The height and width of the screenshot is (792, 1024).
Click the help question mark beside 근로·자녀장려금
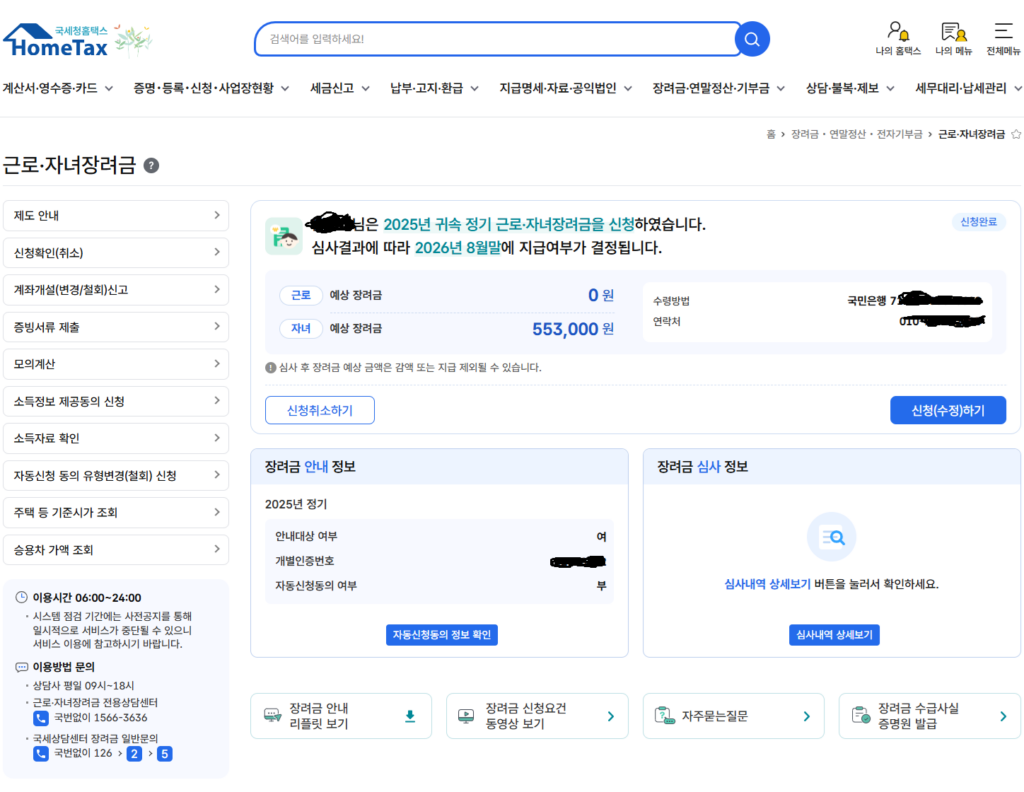click(152, 166)
